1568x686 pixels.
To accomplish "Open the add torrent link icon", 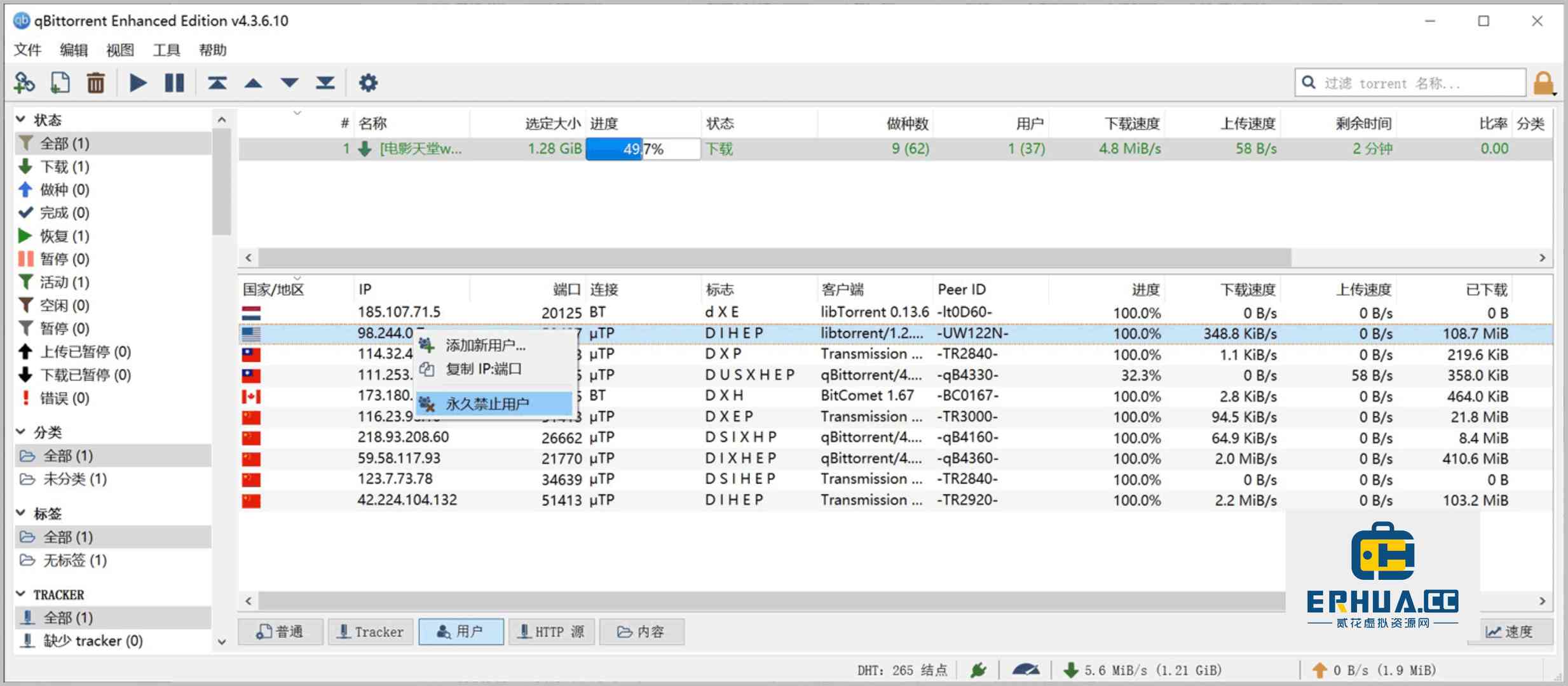I will click(x=24, y=82).
